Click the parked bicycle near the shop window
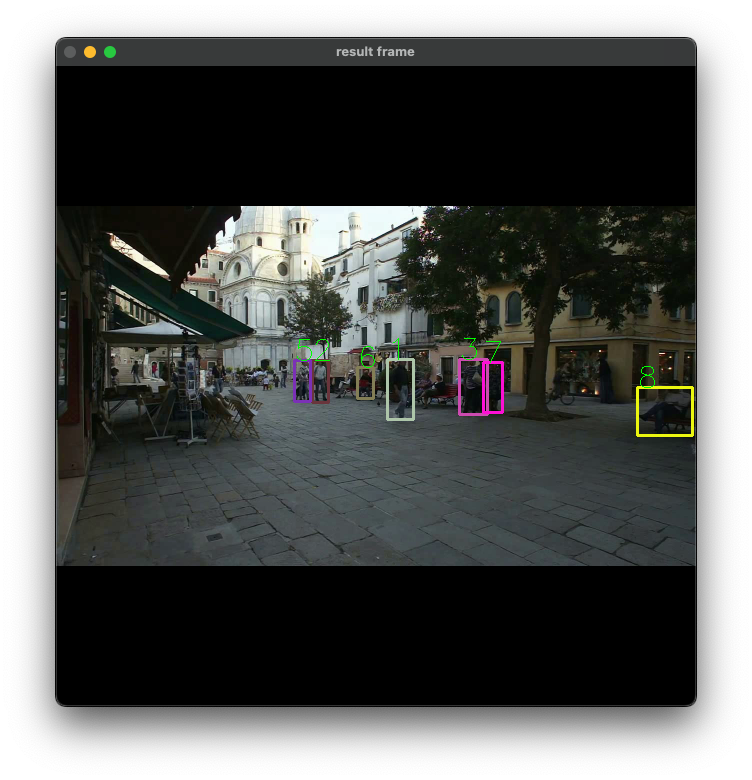Viewport: 752px width, 780px height. (x=561, y=395)
